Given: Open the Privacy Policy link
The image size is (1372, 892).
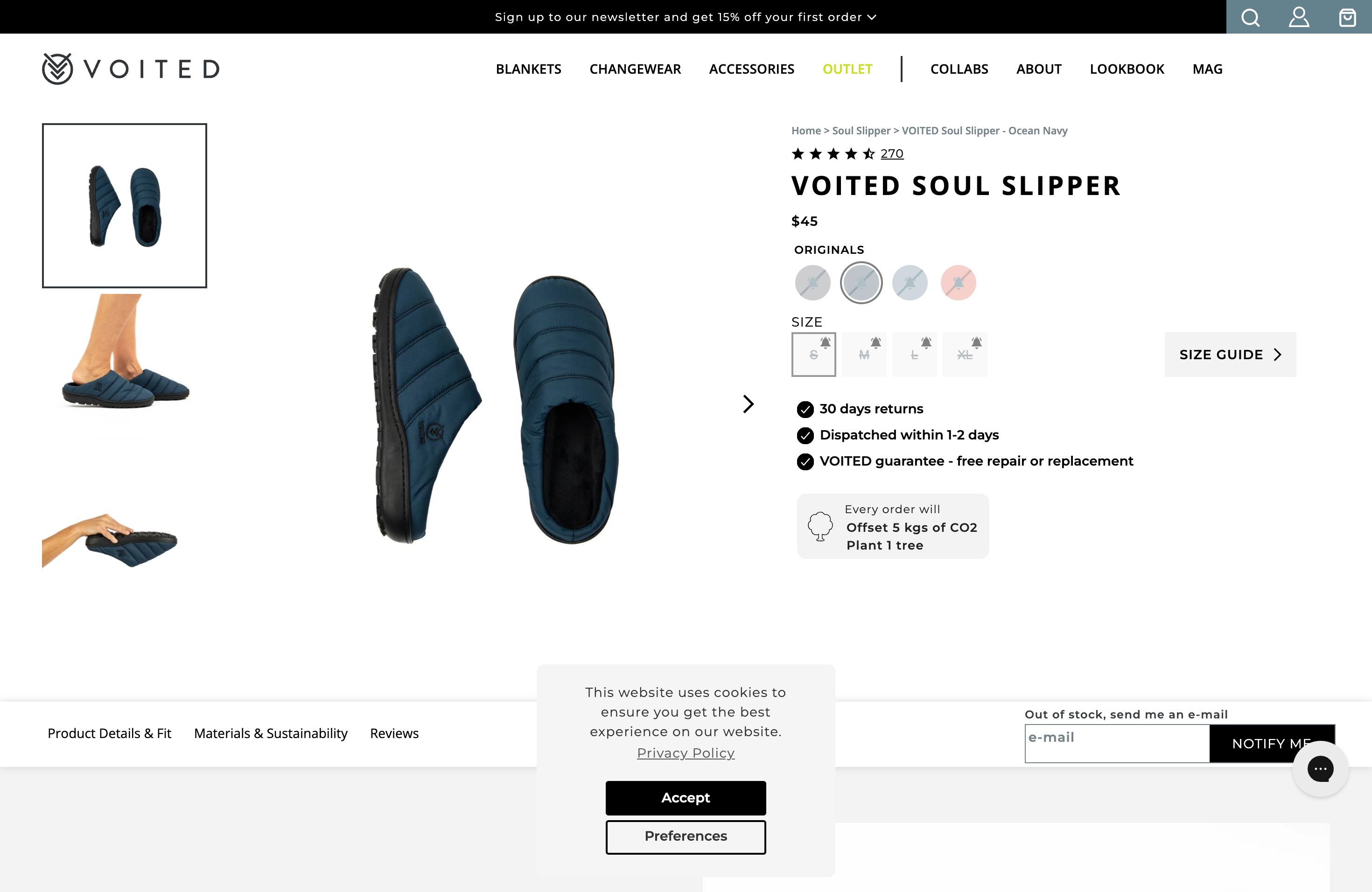Looking at the screenshot, I should point(685,753).
